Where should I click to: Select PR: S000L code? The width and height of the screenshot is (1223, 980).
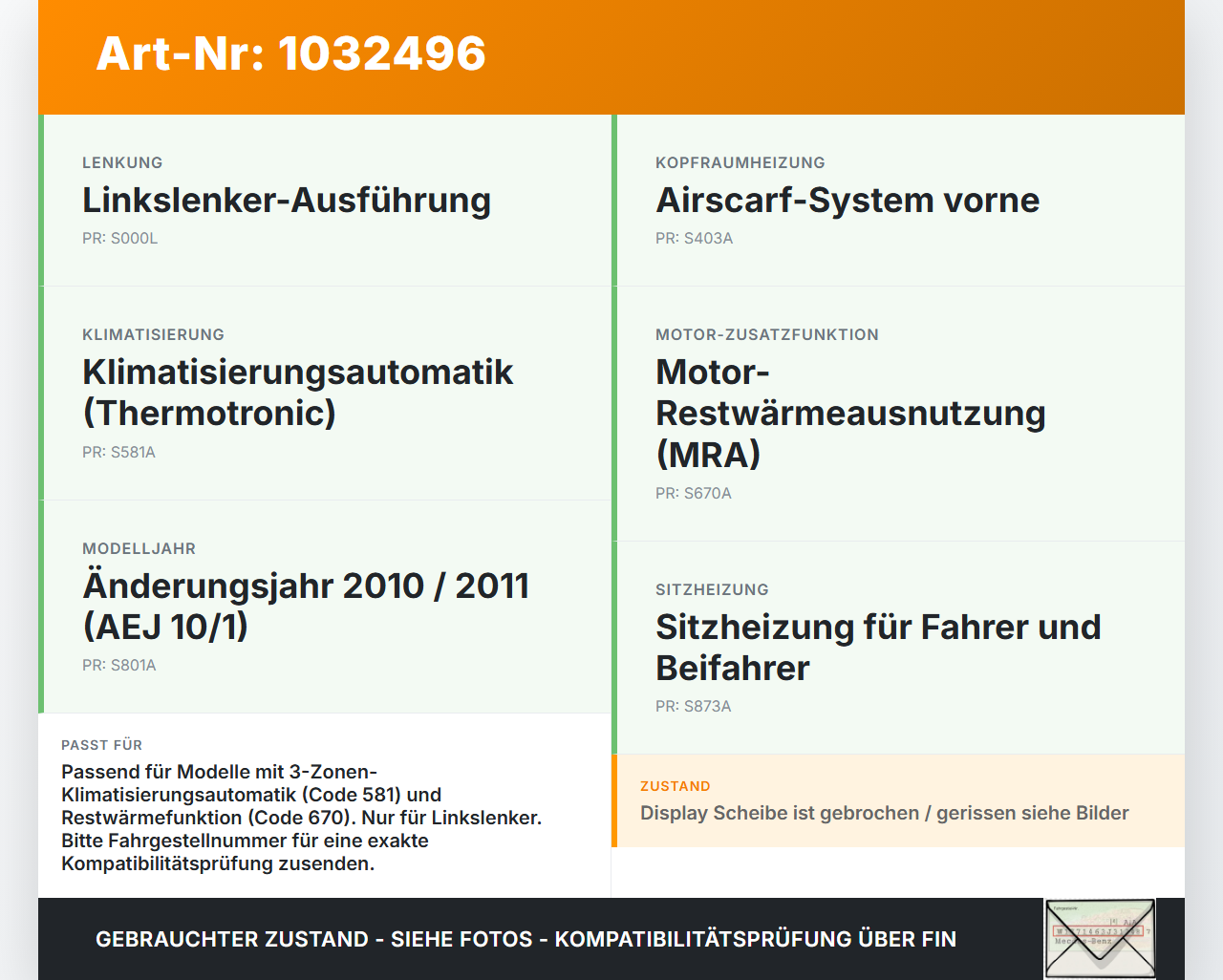click(x=120, y=239)
